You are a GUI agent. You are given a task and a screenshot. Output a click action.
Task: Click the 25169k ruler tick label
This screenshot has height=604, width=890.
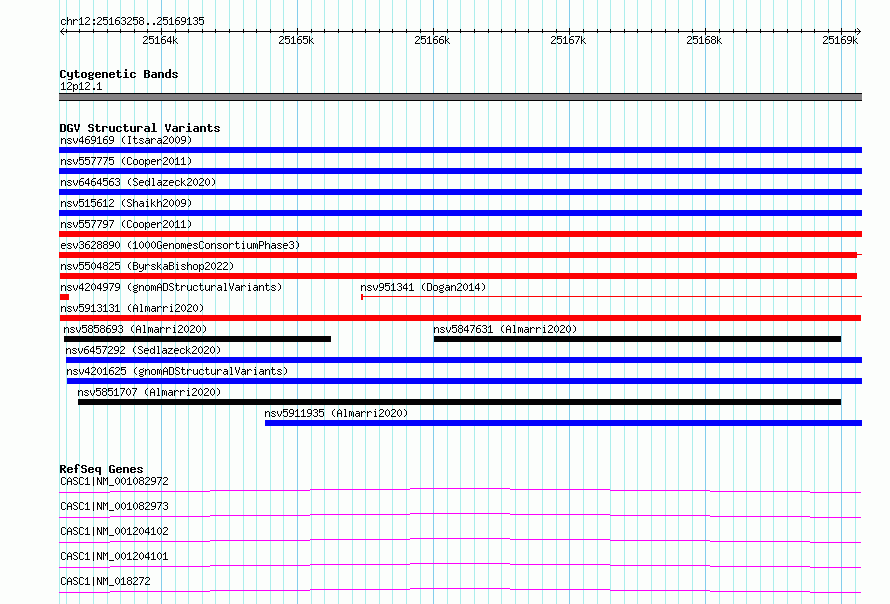point(840,40)
